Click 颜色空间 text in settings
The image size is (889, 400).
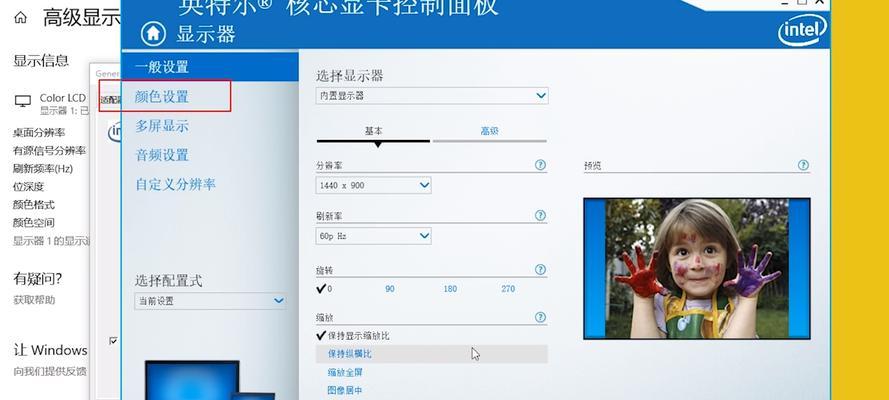pyautogui.click(x=34, y=223)
